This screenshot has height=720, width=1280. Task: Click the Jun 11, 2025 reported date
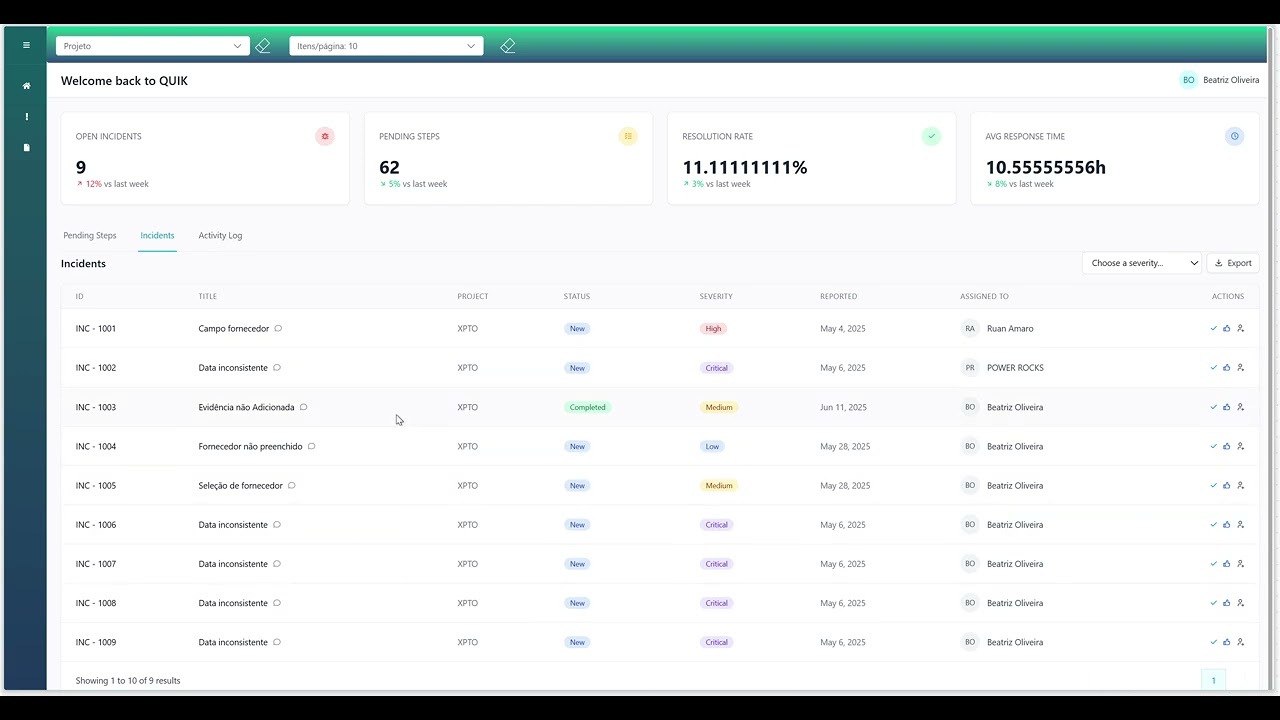click(x=844, y=407)
